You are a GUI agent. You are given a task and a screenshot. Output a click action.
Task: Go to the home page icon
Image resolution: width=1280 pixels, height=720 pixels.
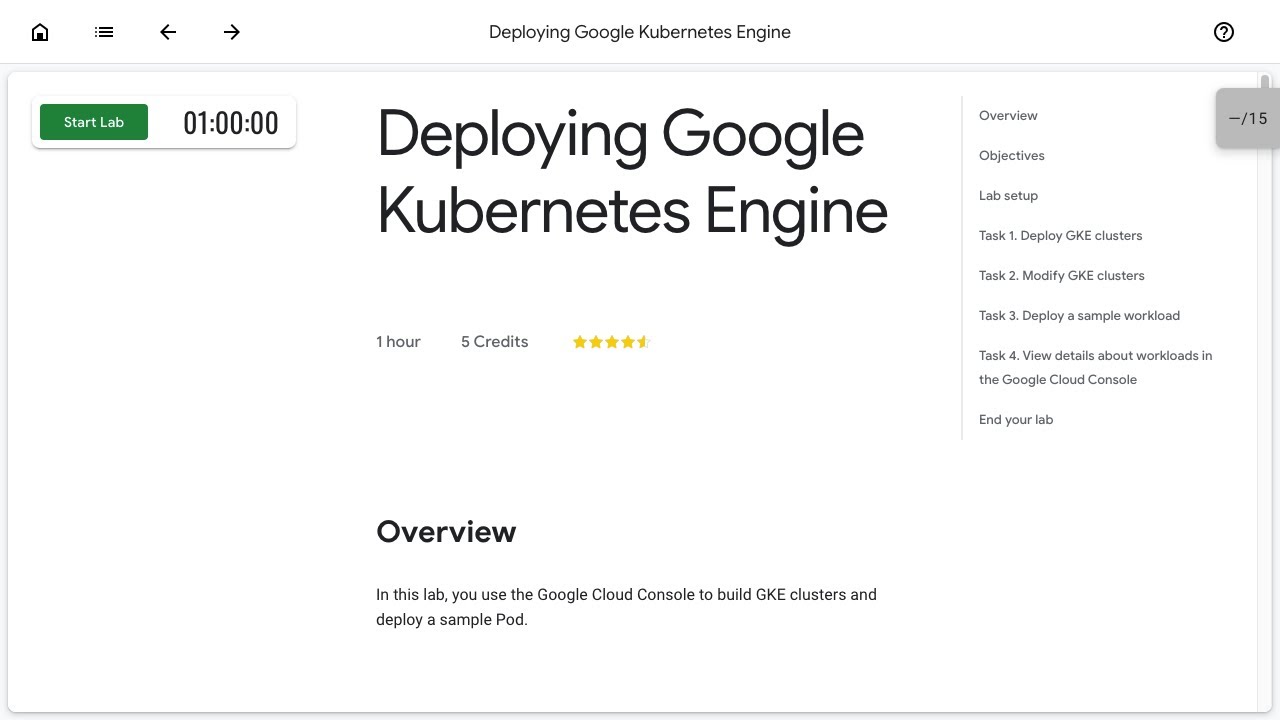pyautogui.click(x=40, y=32)
